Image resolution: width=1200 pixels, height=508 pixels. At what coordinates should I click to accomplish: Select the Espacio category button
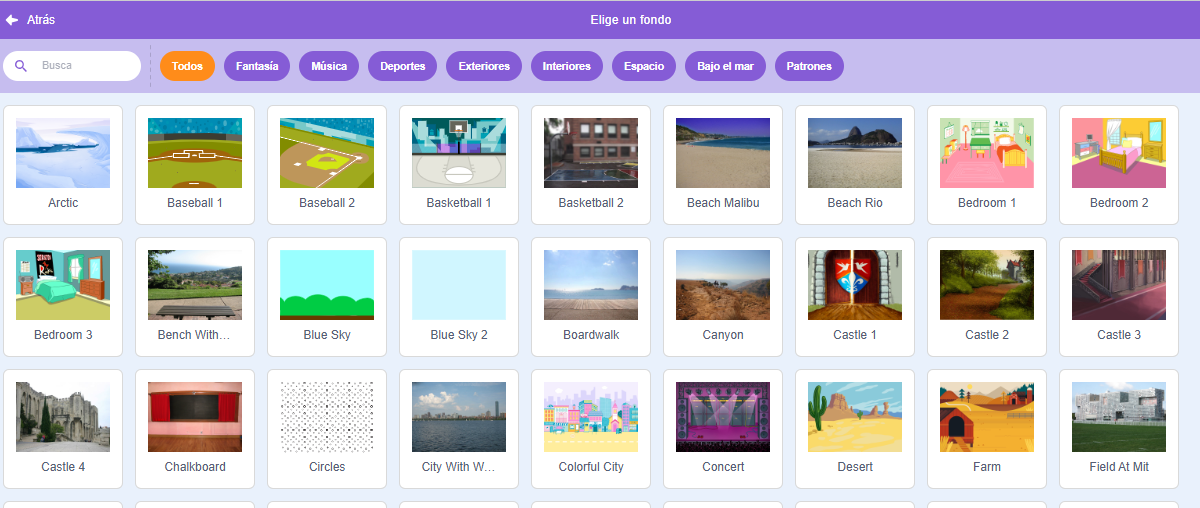644,66
